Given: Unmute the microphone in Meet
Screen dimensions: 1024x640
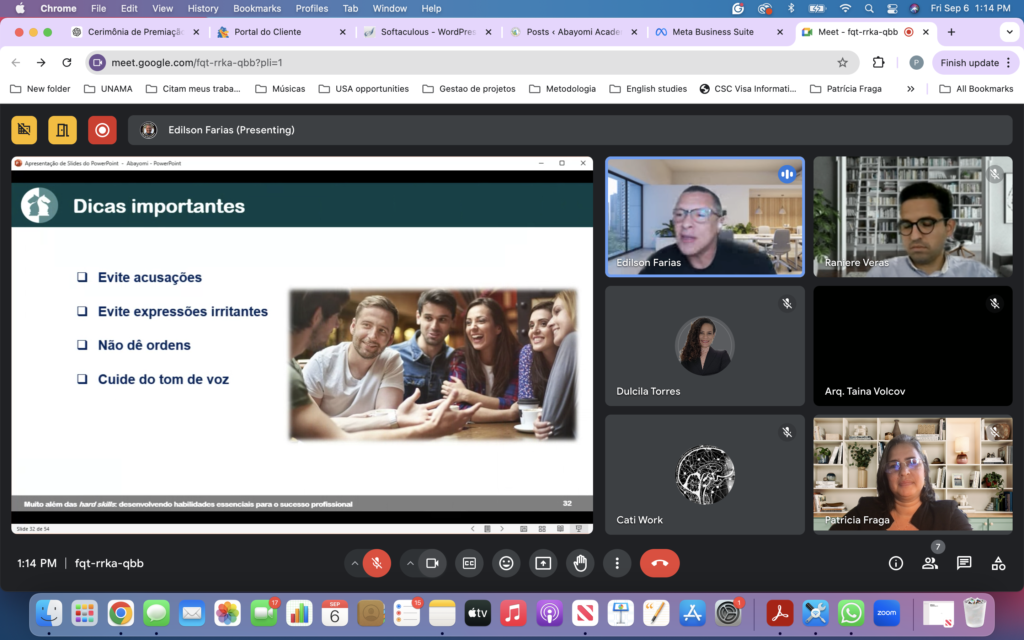Looking at the screenshot, I should coord(377,563).
